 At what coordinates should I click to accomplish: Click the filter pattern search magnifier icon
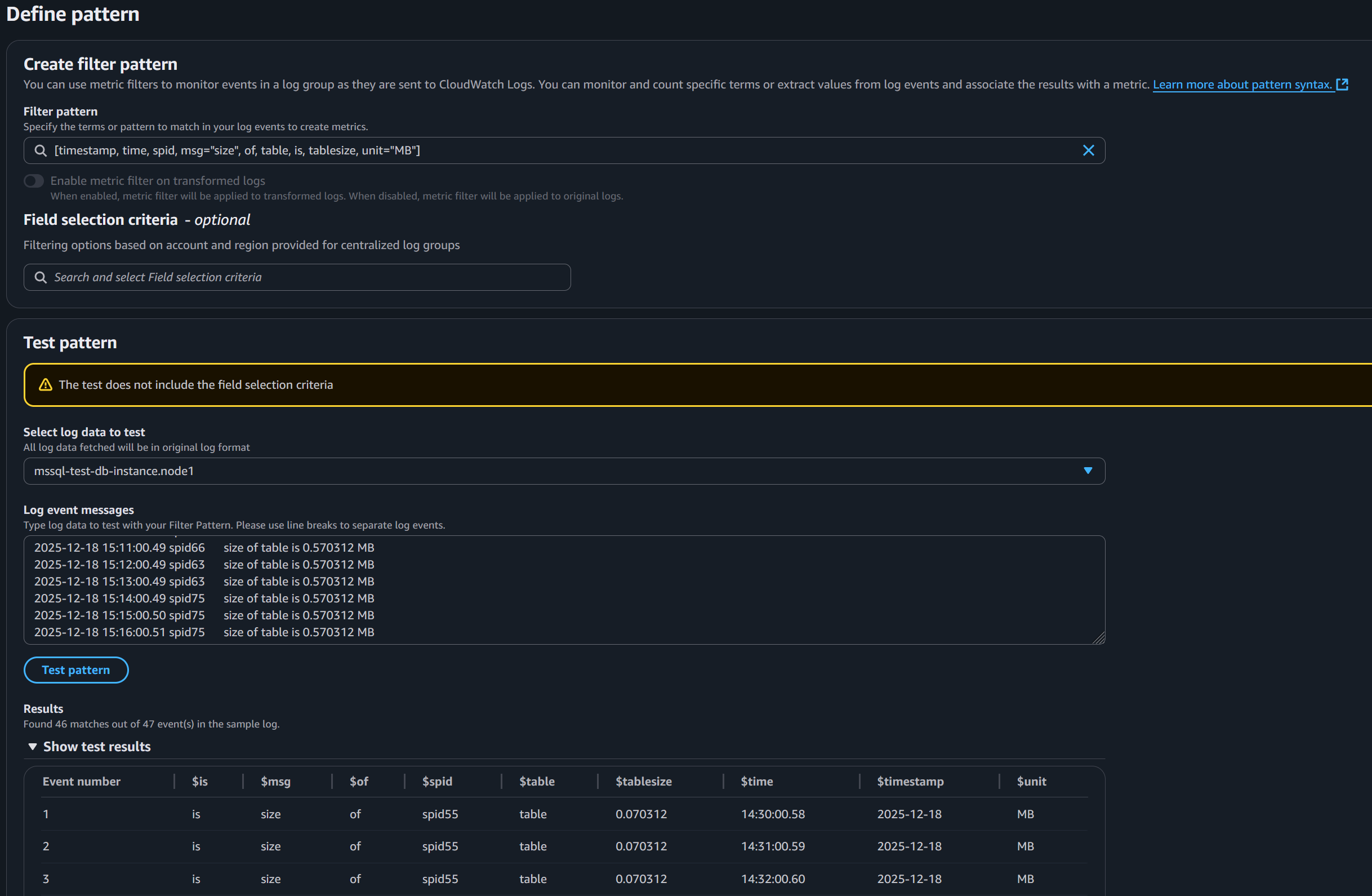point(41,150)
